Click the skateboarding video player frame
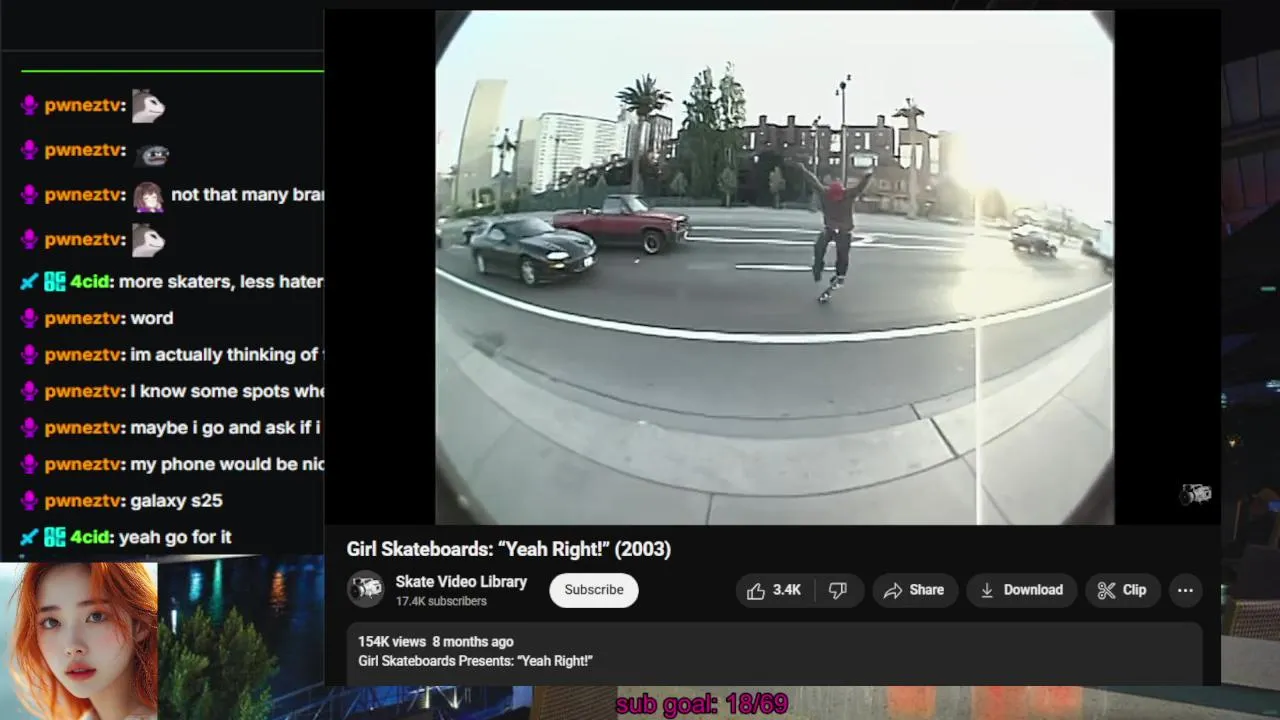 tap(774, 267)
